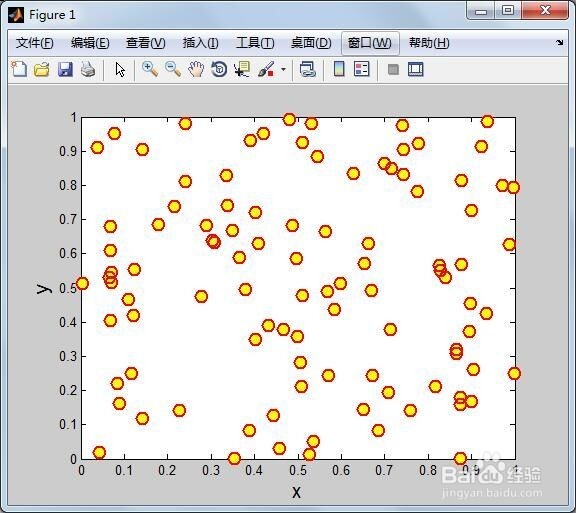Click the MATLAB icon in title bar
The height and width of the screenshot is (513, 576).
[16, 15]
